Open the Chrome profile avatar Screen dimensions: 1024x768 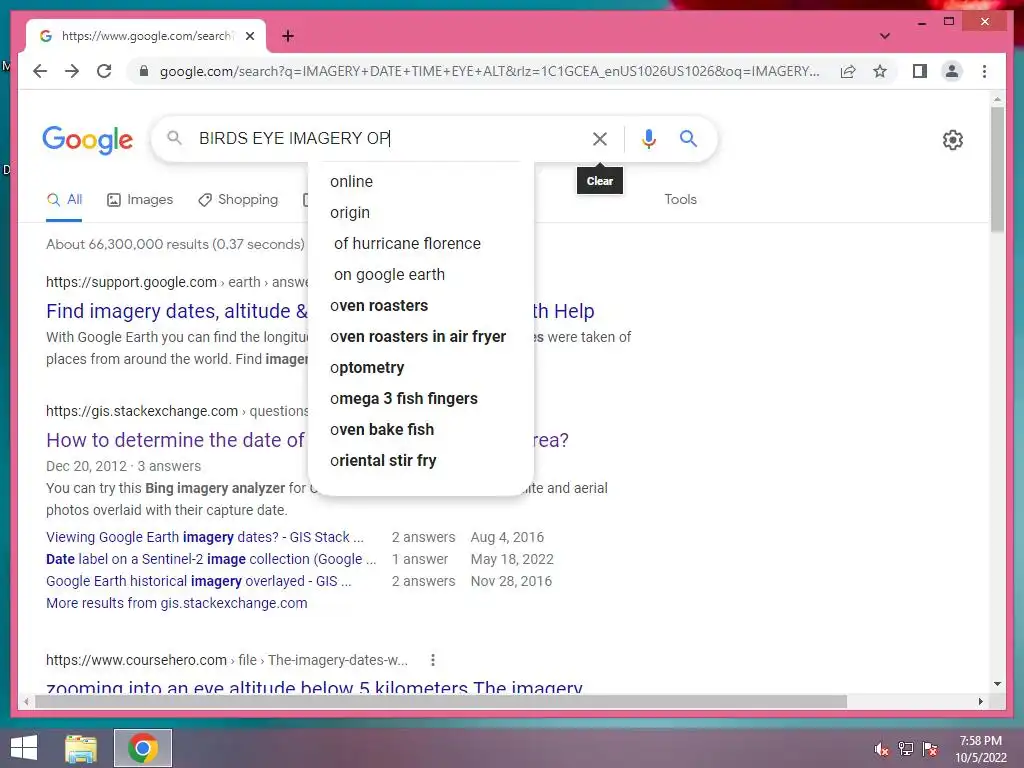(x=952, y=71)
